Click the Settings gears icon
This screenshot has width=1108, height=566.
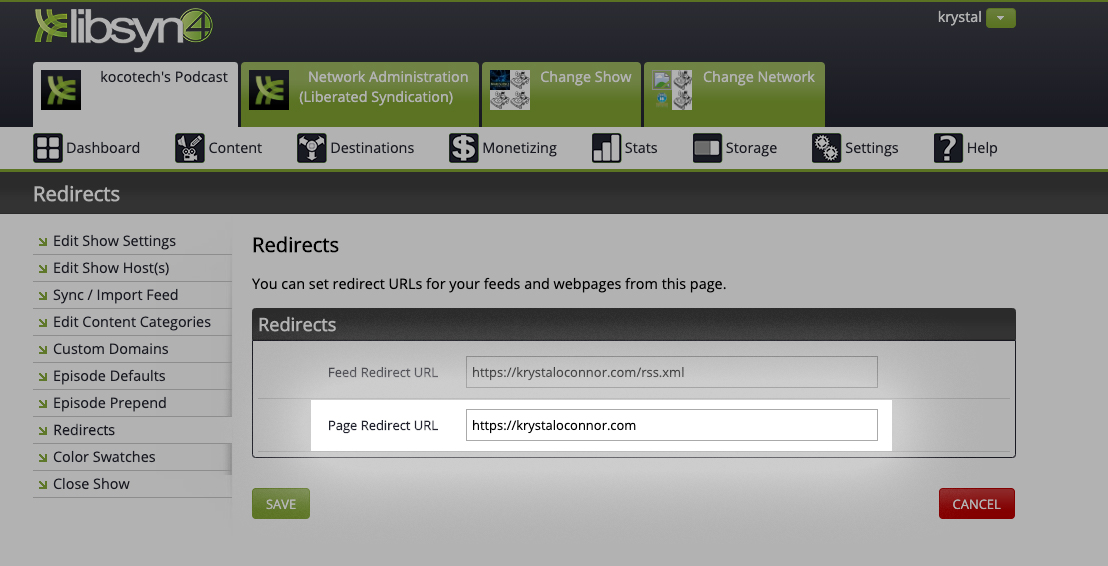point(827,148)
